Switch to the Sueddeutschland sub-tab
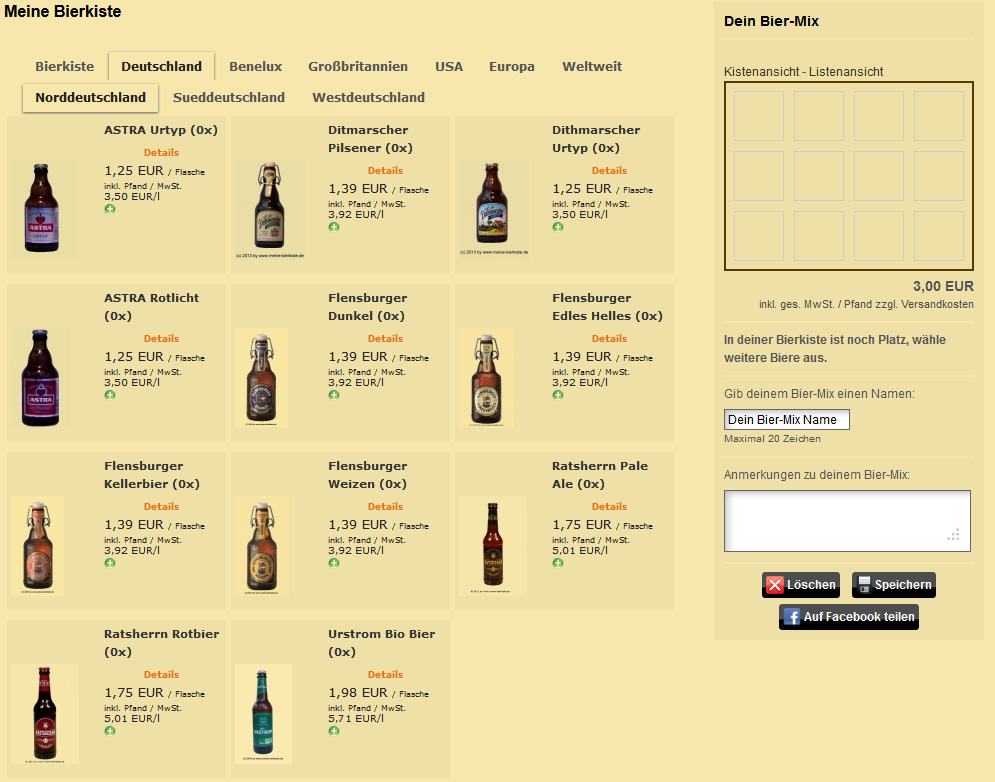Image resolution: width=995 pixels, height=782 pixels. click(x=229, y=98)
